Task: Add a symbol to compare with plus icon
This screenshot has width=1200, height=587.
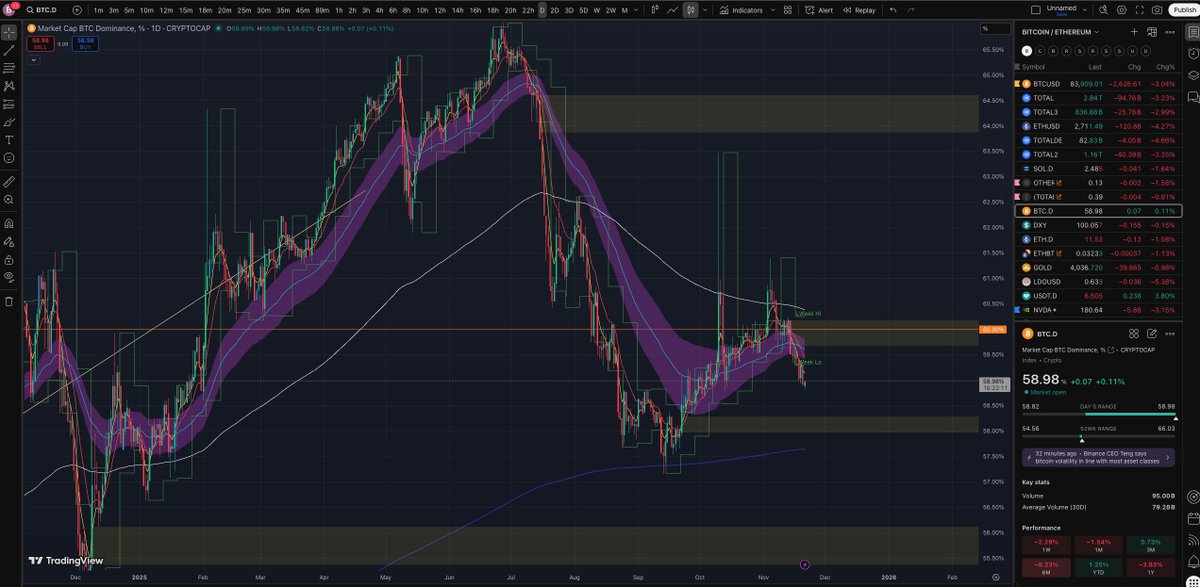Action: coord(77,10)
